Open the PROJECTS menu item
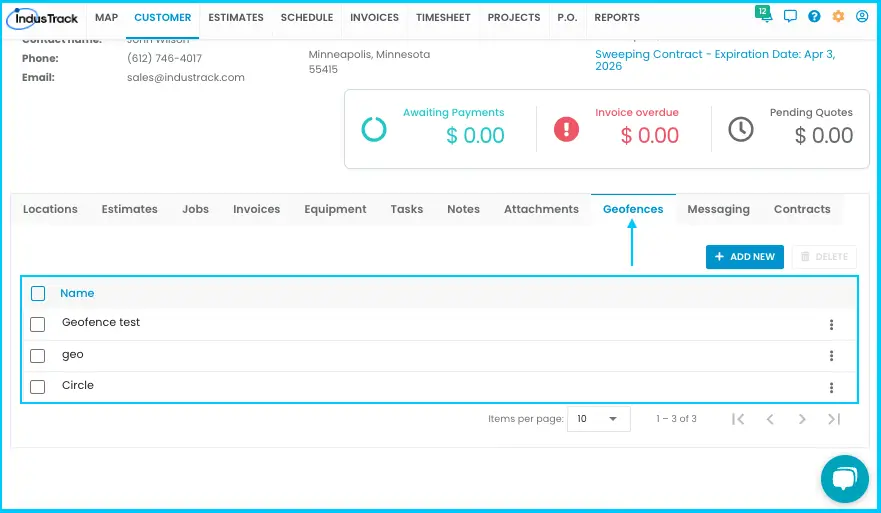881x513 pixels. (514, 17)
